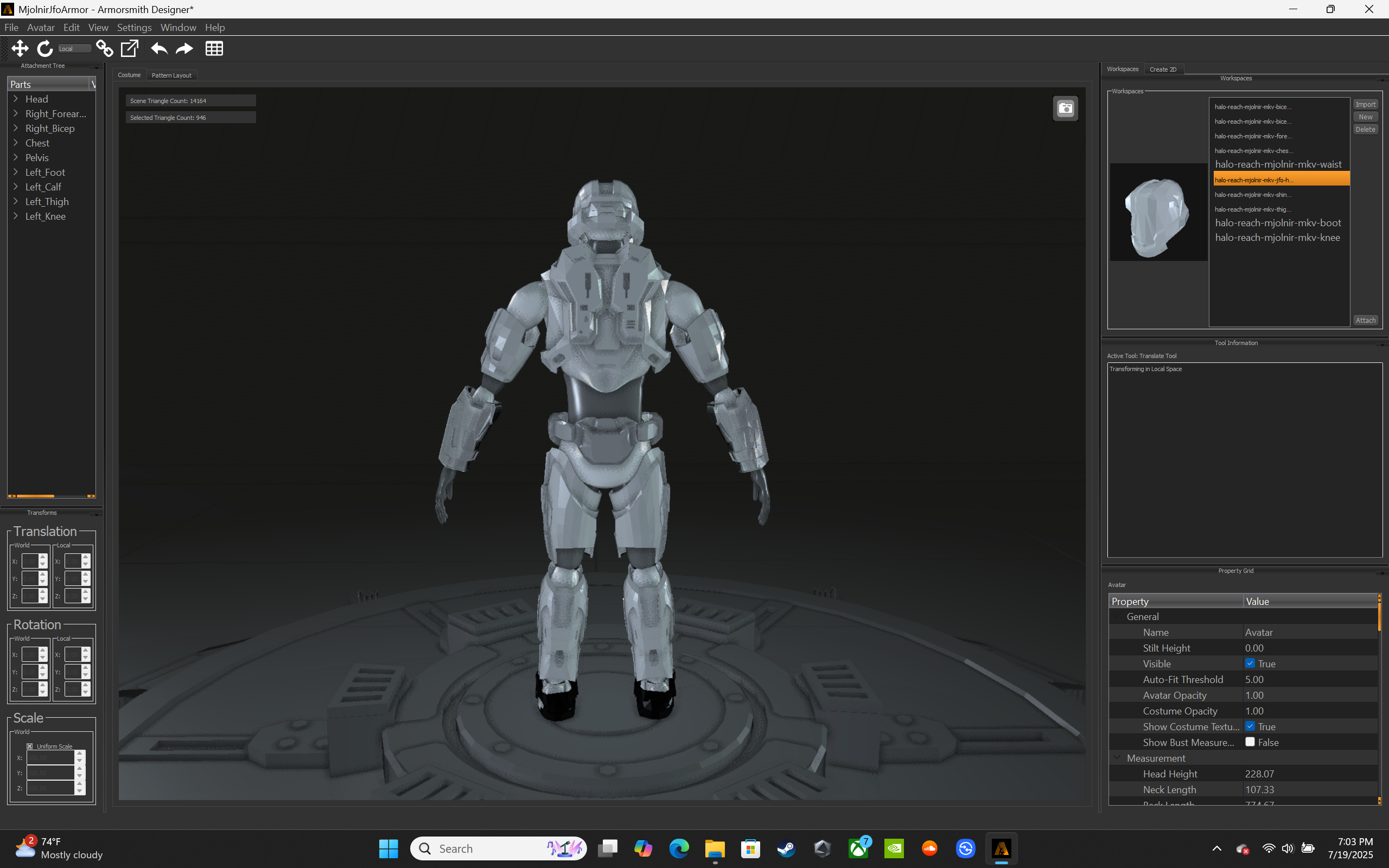Viewport: 1389px width, 868px height.
Task: Click the Import workspace button
Action: 1366,105
